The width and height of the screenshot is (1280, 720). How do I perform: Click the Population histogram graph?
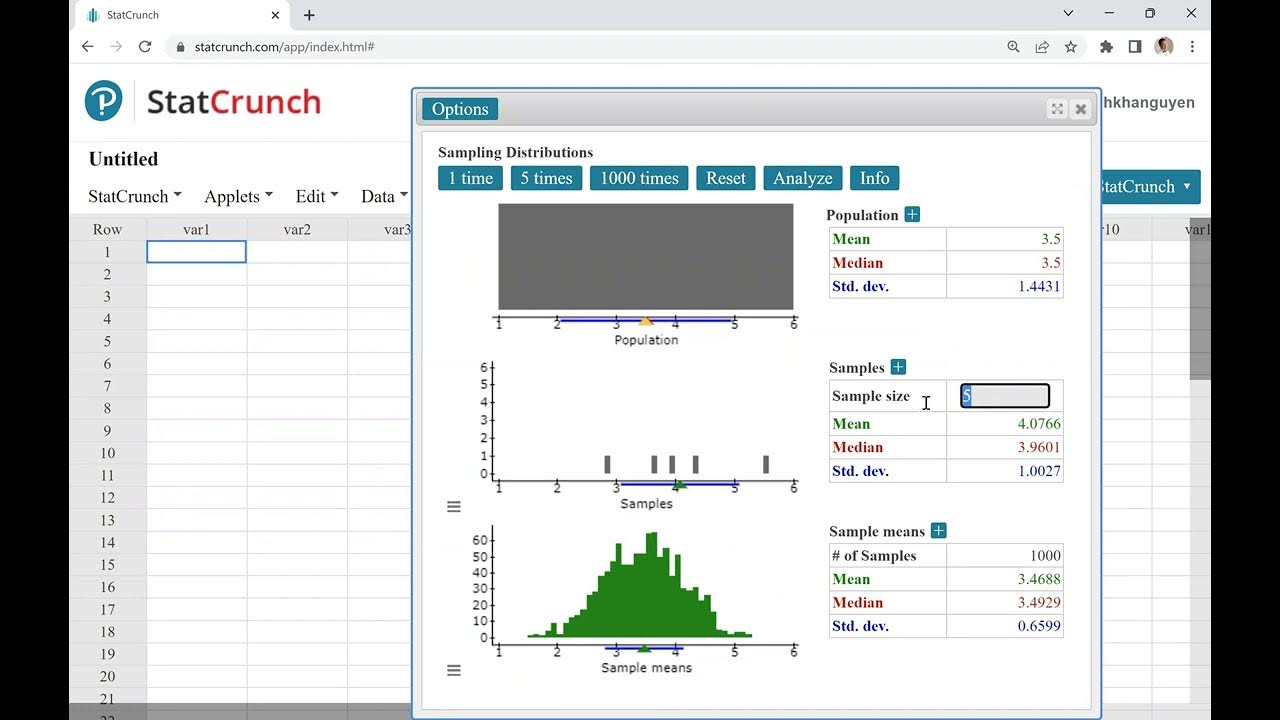click(x=646, y=257)
